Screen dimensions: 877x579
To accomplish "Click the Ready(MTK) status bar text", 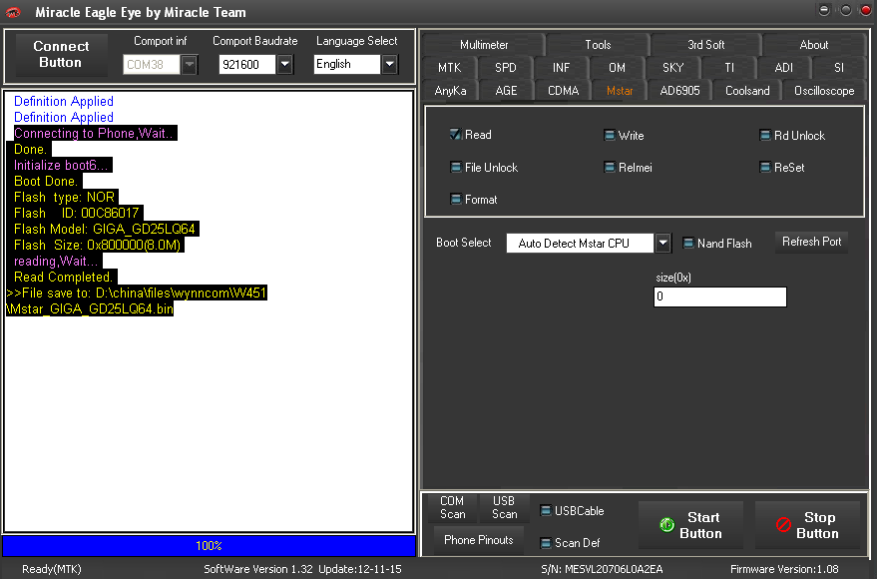I will [51, 569].
